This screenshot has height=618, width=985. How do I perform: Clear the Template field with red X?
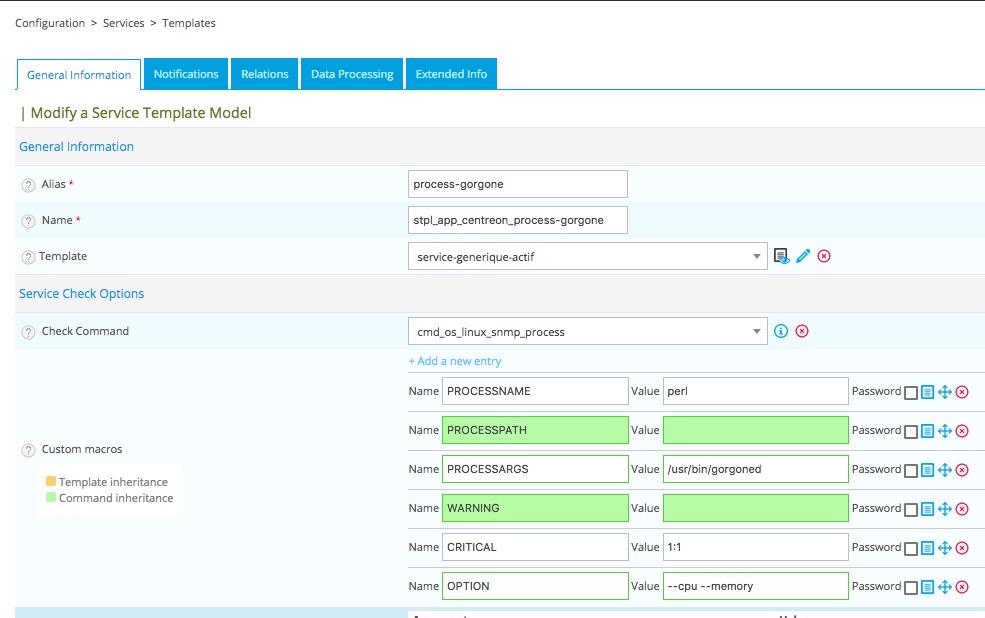824,256
